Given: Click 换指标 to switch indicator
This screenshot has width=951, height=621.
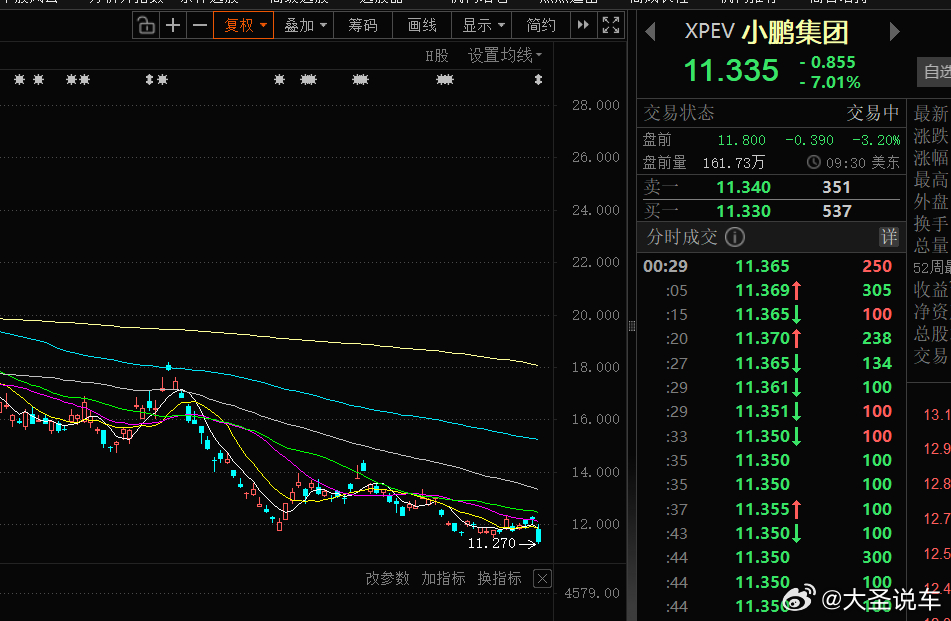Looking at the screenshot, I should pyautogui.click(x=499, y=579).
